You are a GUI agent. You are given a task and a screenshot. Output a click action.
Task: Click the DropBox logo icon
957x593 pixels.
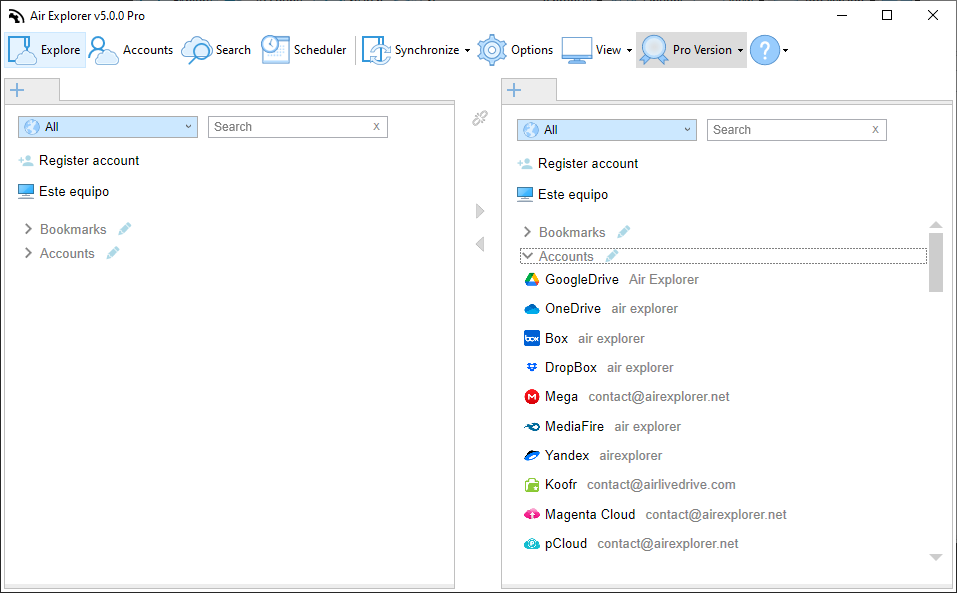point(532,367)
